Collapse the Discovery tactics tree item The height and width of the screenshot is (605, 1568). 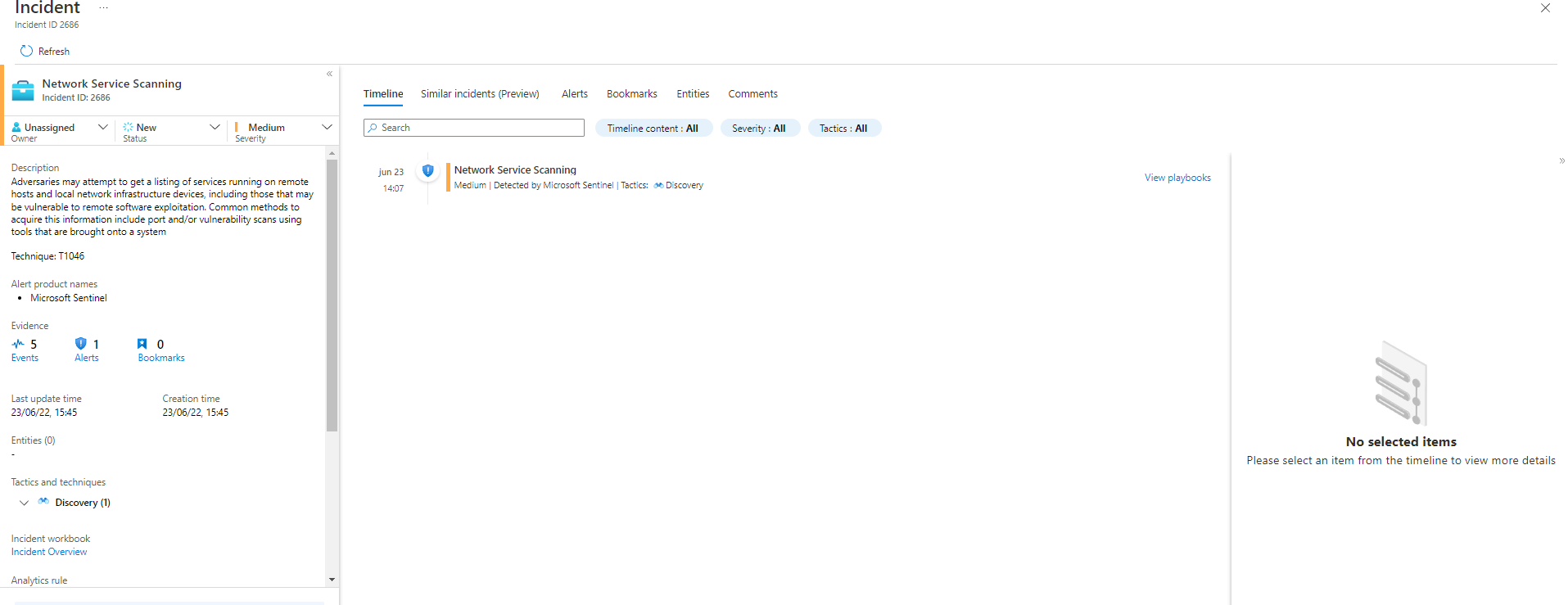point(24,503)
